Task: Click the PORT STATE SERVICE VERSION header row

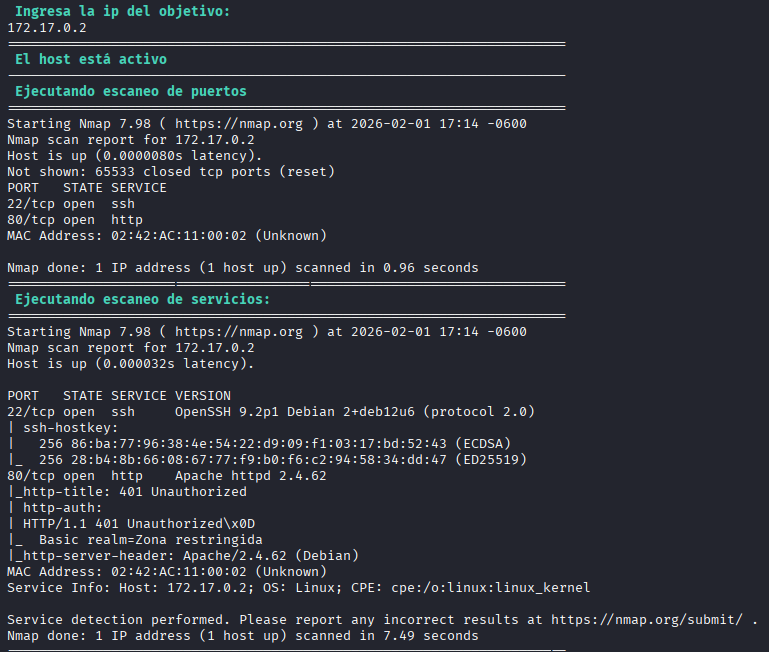Action: coord(119,396)
